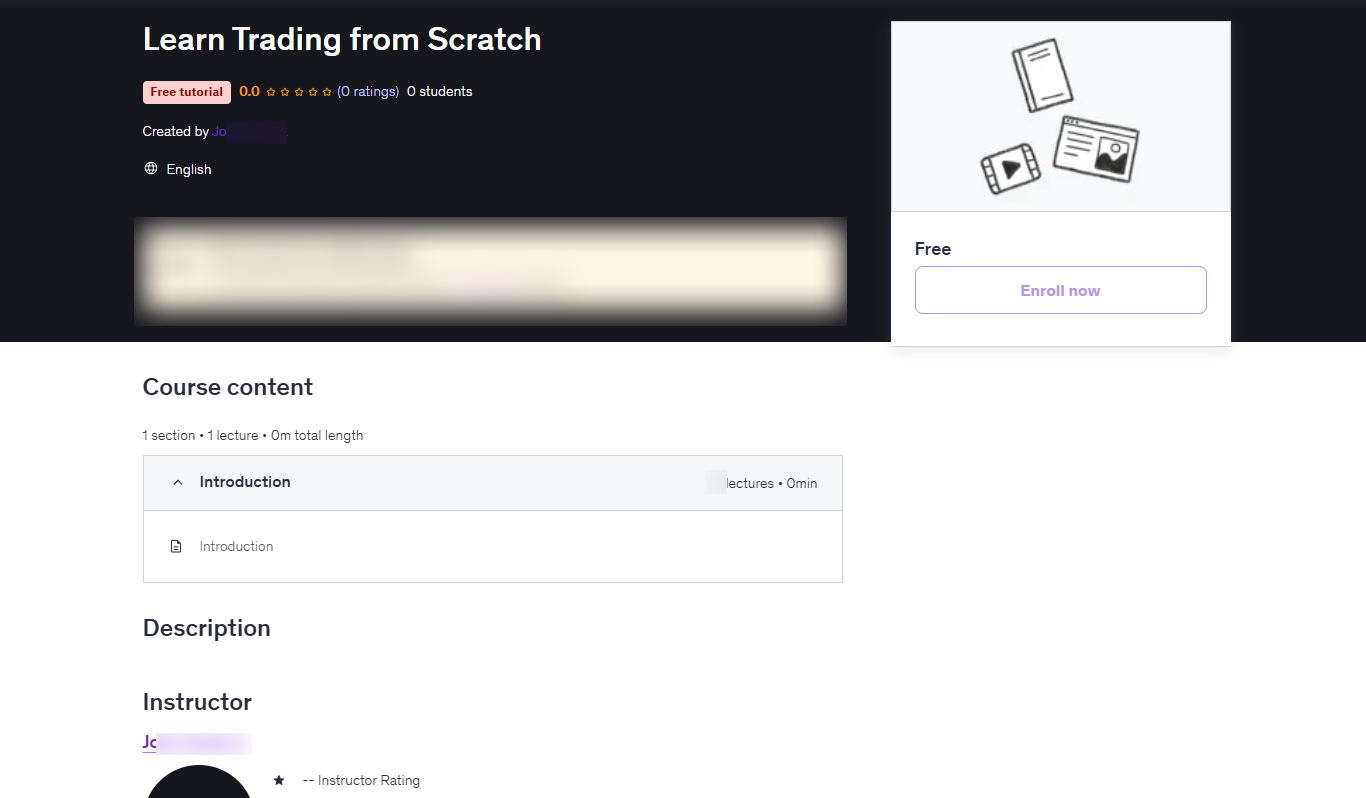Open the (0 ratings) link
The width and height of the screenshot is (1366, 798).
[368, 91]
